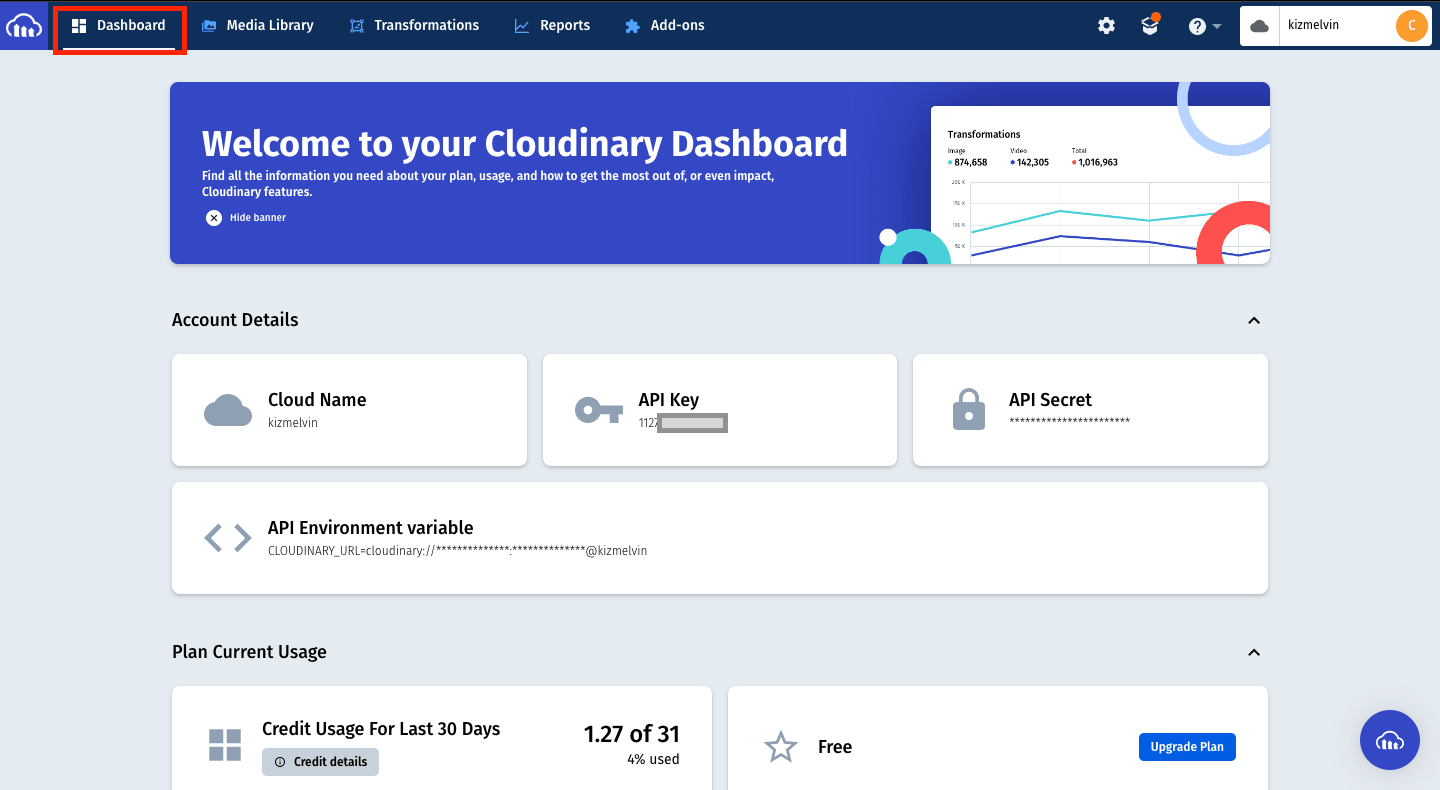Open the Reports tab
1440x790 pixels.
552,26
